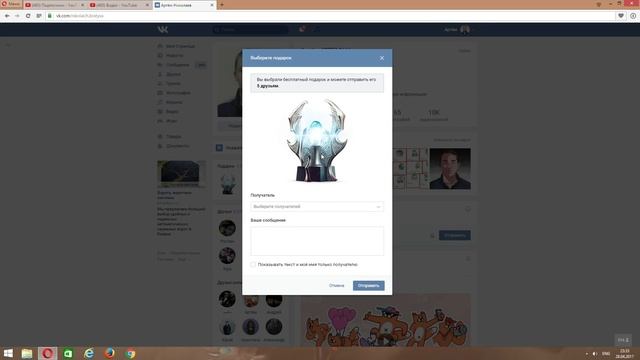The height and width of the screenshot is (360, 640).
Task: Click the vk.com address bar
Action: pos(327,16)
